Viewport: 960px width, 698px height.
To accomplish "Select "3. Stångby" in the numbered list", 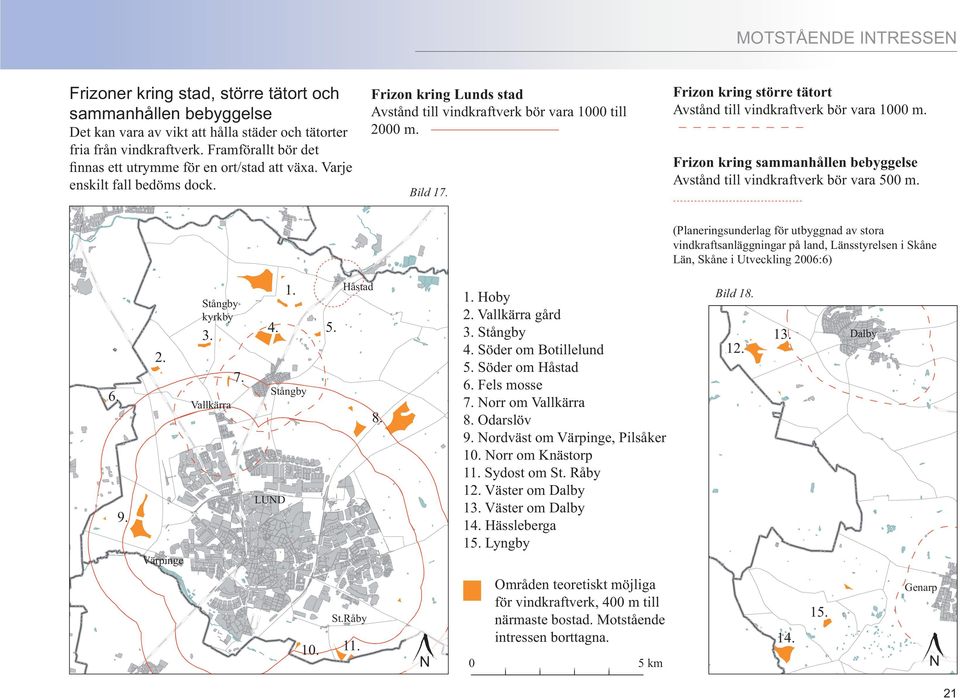I will pos(495,332).
